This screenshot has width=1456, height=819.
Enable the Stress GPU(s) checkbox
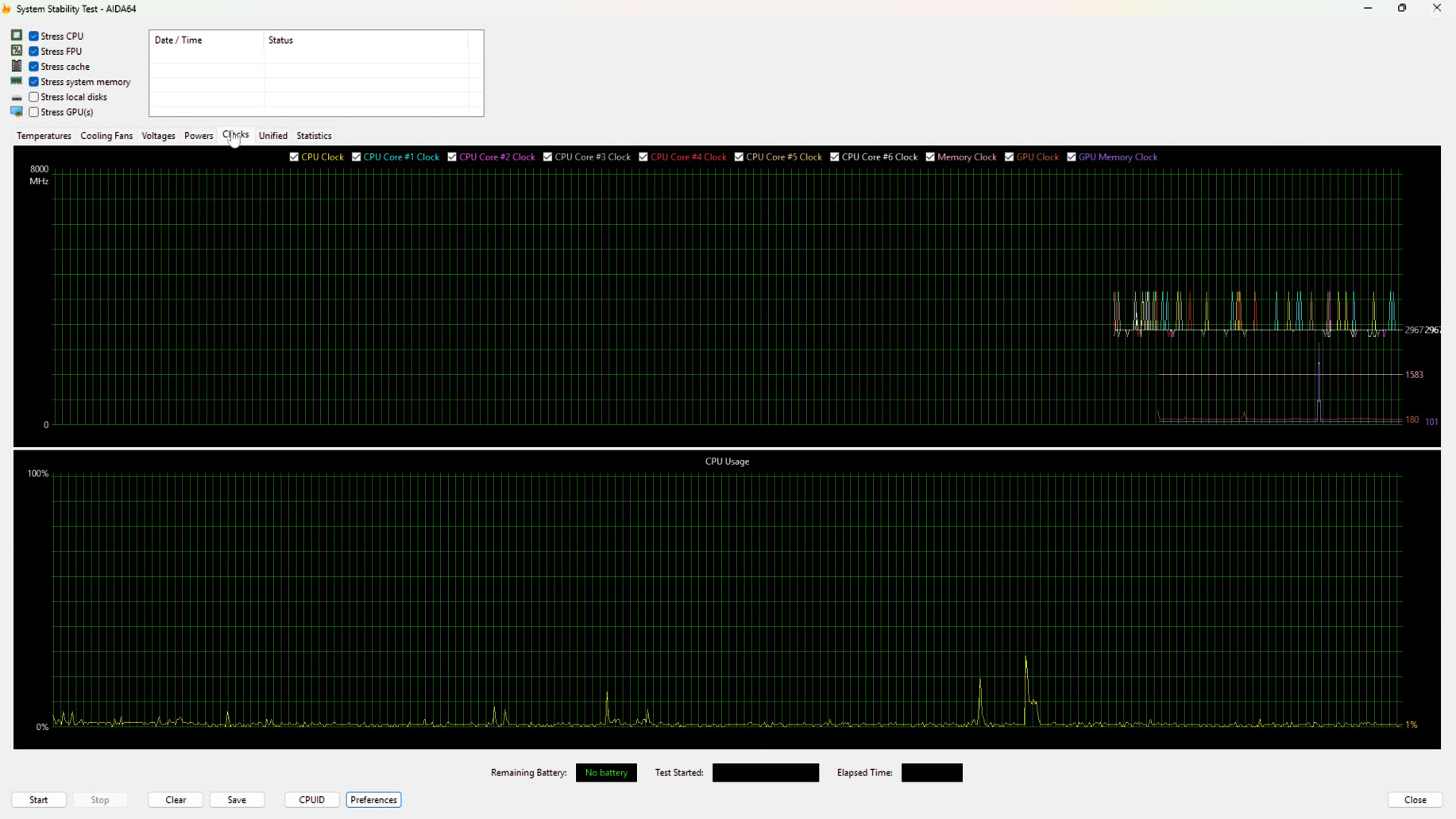coord(34,112)
